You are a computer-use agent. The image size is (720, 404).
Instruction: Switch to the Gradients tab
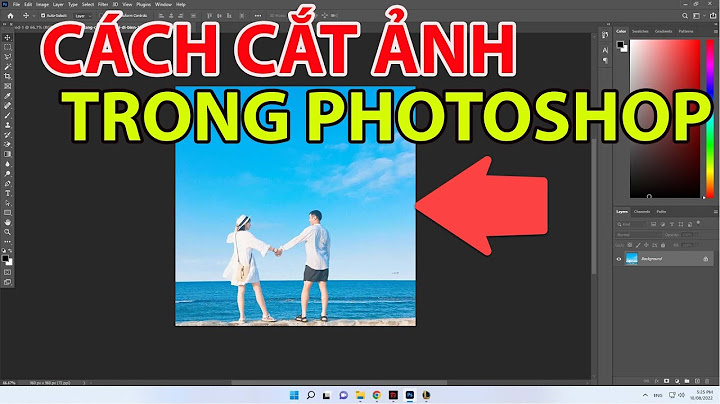click(664, 31)
